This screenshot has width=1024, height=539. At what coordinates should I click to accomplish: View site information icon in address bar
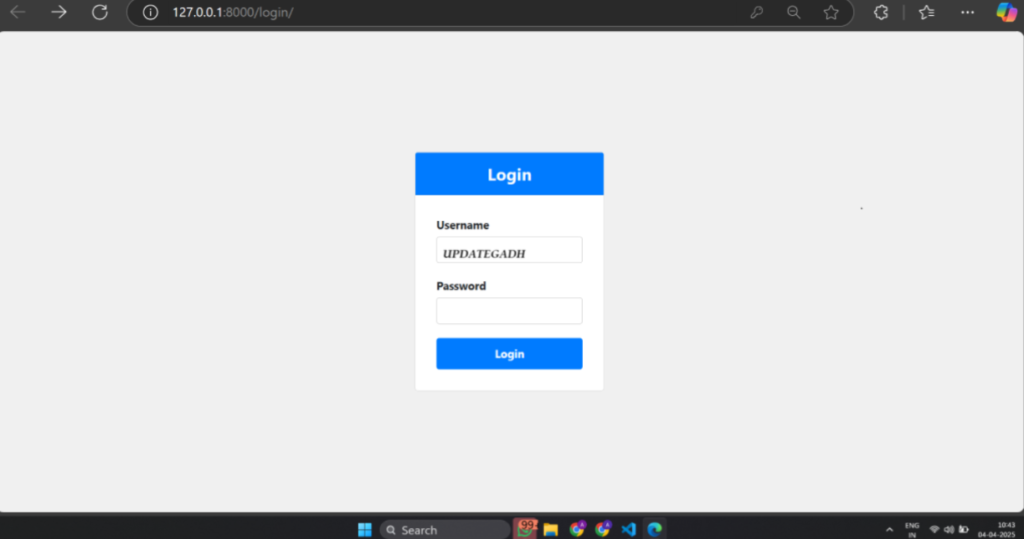tap(150, 12)
